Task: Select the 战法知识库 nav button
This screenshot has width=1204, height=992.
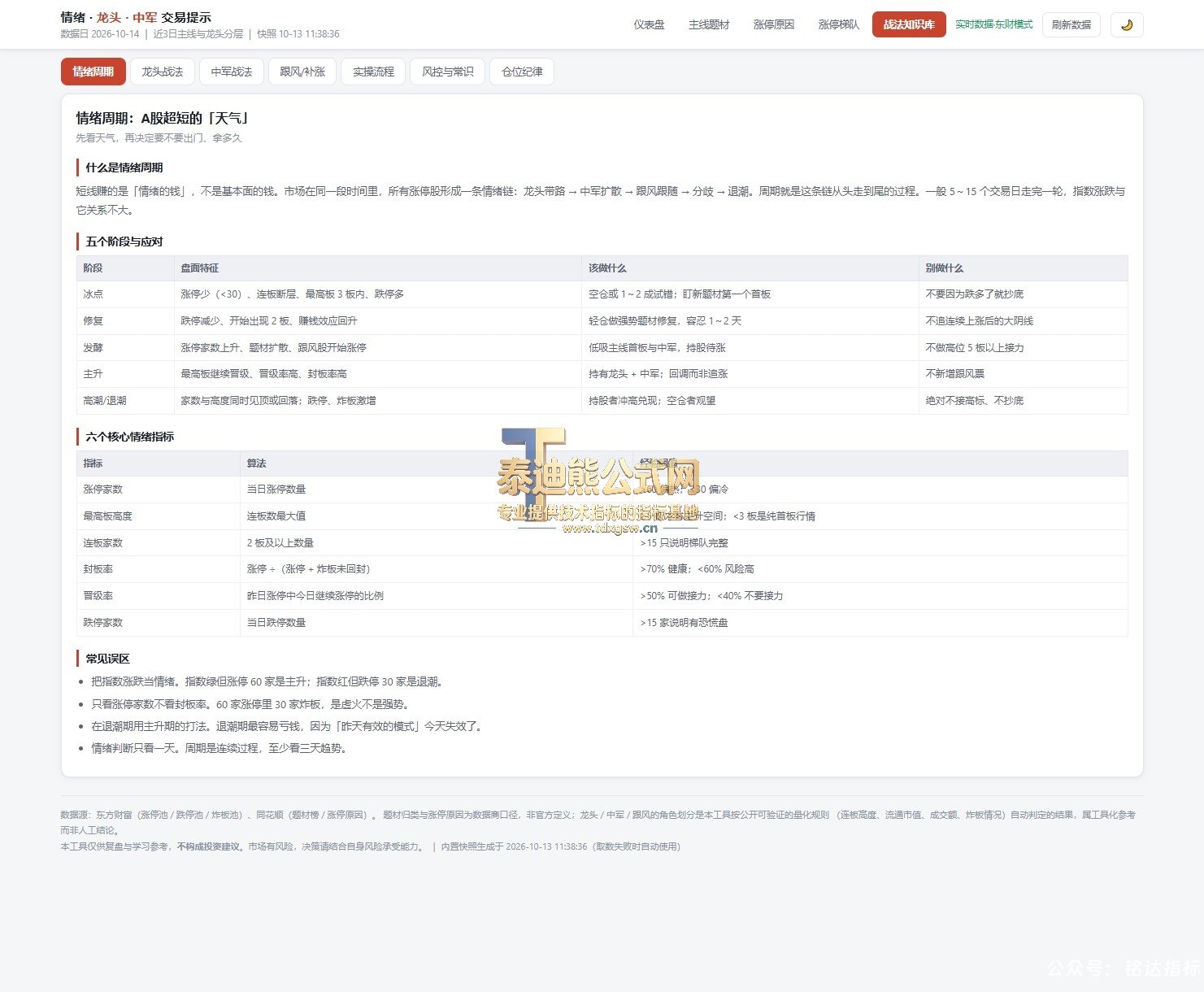Action: click(909, 24)
